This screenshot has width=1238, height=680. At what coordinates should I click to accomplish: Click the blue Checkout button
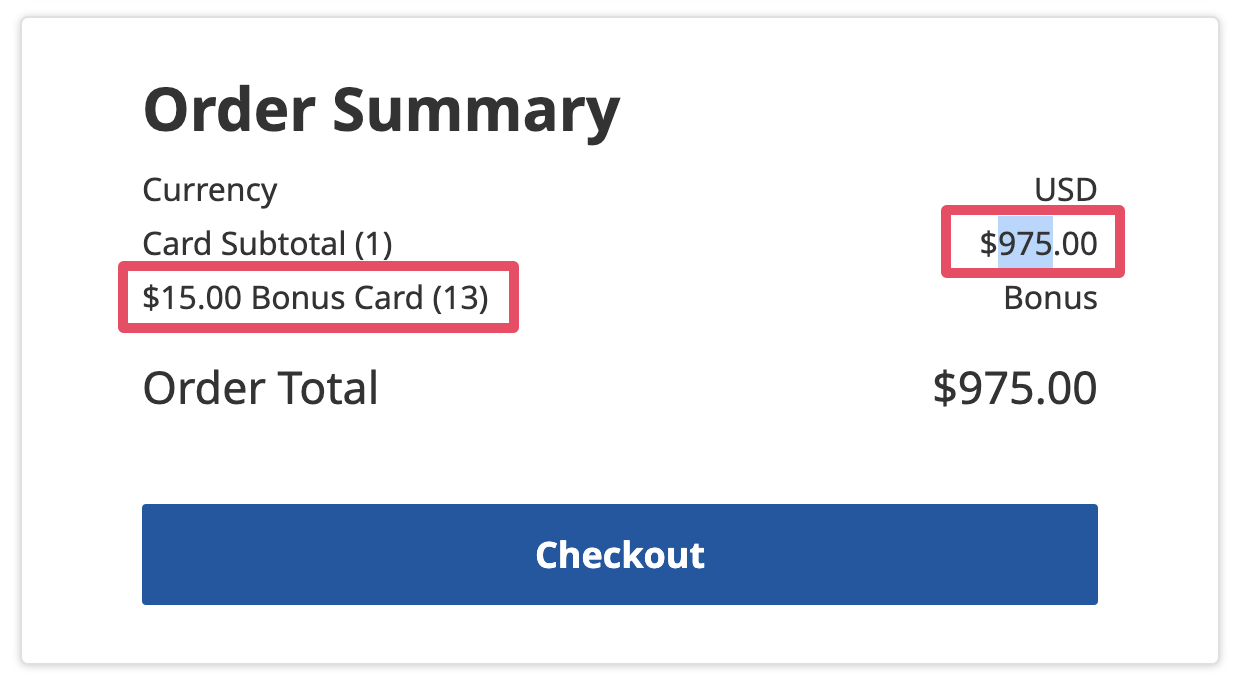pyautogui.click(x=619, y=554)
